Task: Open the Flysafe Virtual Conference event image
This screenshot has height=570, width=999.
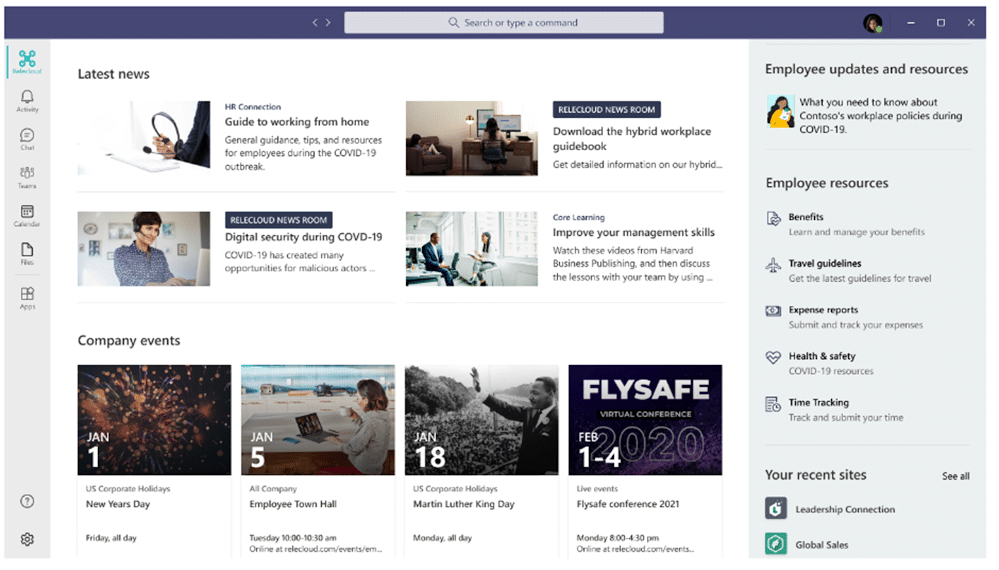Action: coord(645,420)
